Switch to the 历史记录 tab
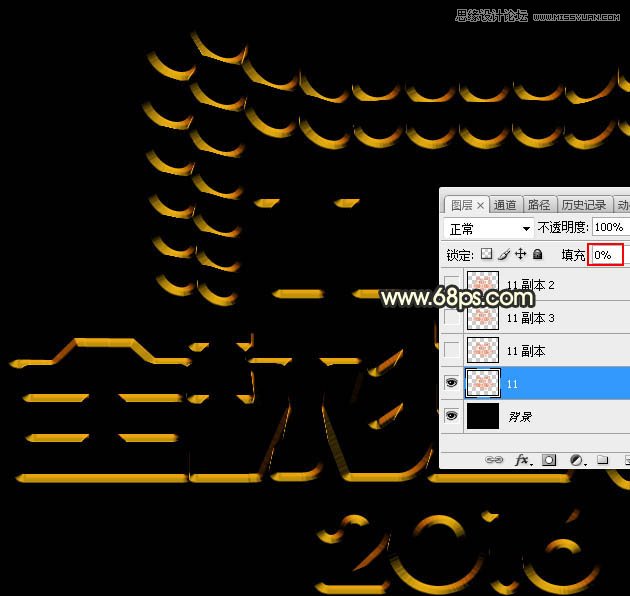This screenshot has height=596, width=630. [x=584, y=205]
